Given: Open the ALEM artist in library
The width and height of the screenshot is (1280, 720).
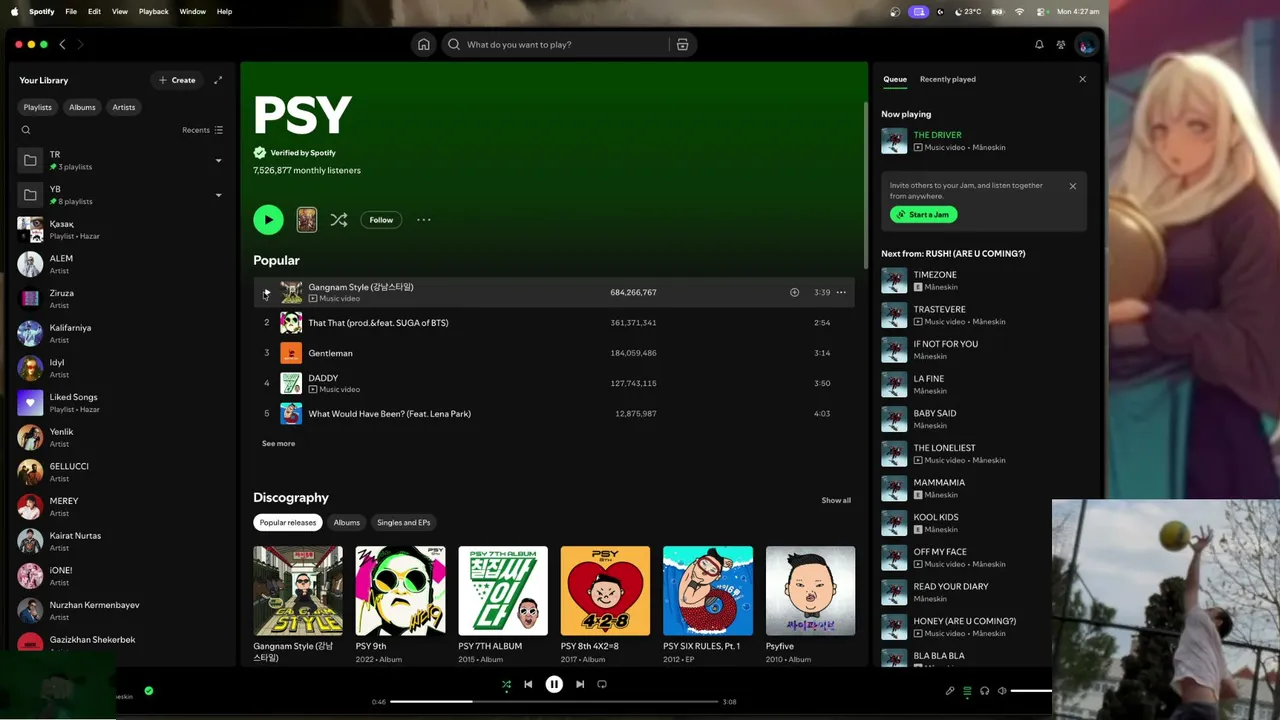Looking at the screenshot, I should (120, 264).
